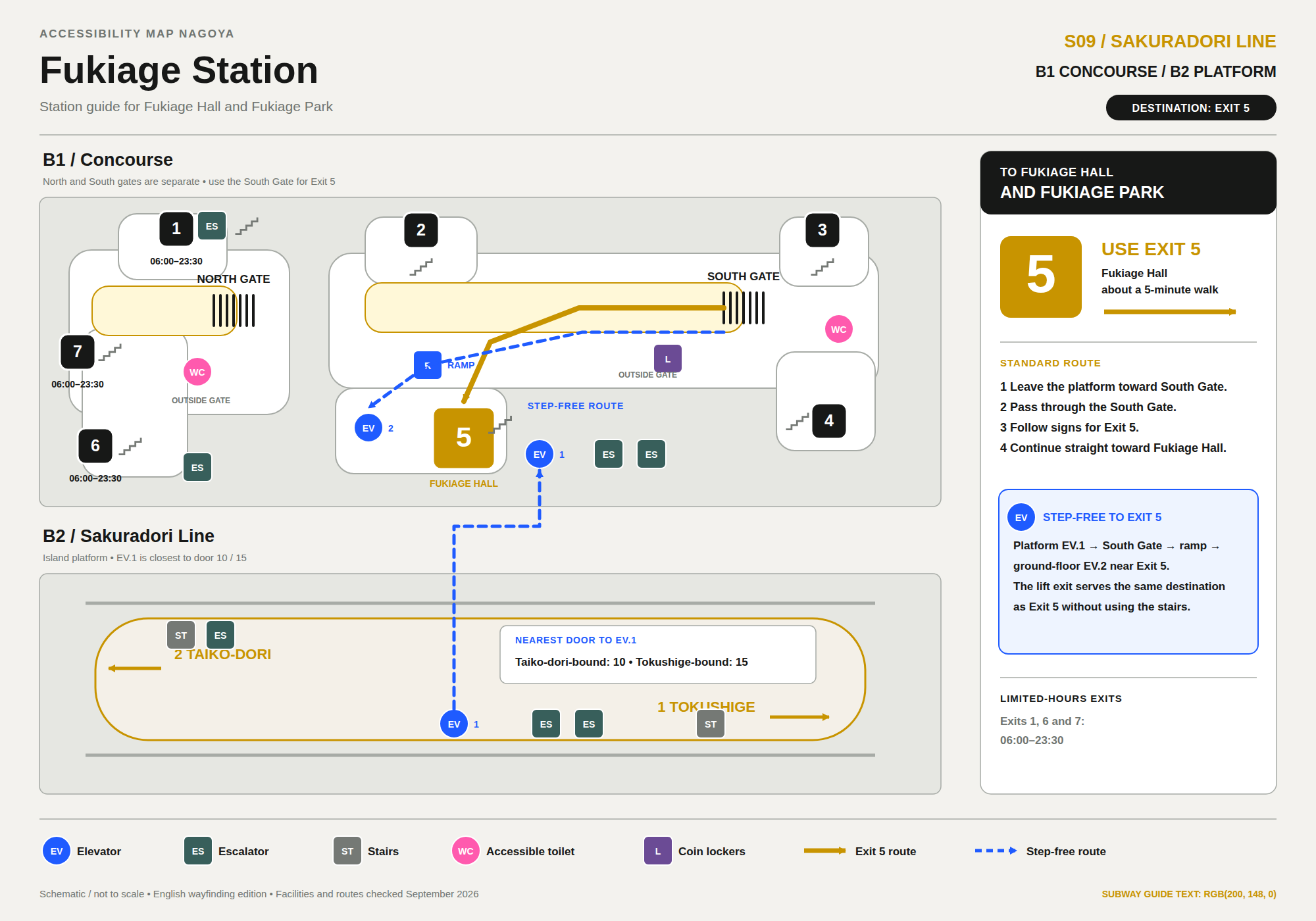The height and width of the screenshot is (921, 1316).
Task: Click the Exit 3 marker near South Gate
Action: pos(822,230)
